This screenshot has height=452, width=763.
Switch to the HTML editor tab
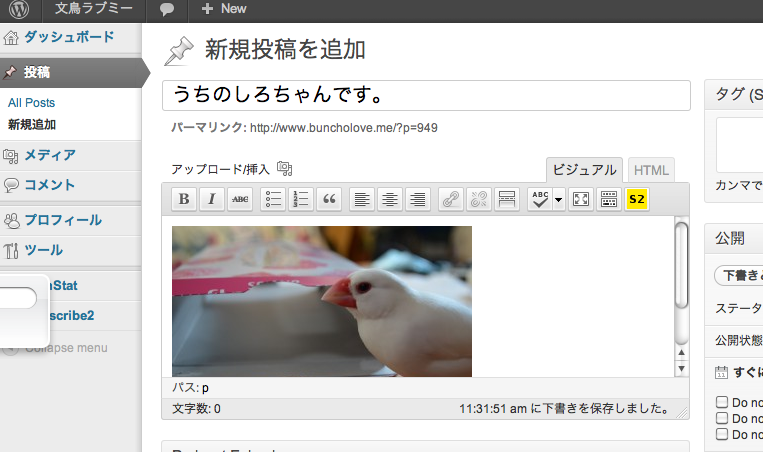tap(651, 170)
